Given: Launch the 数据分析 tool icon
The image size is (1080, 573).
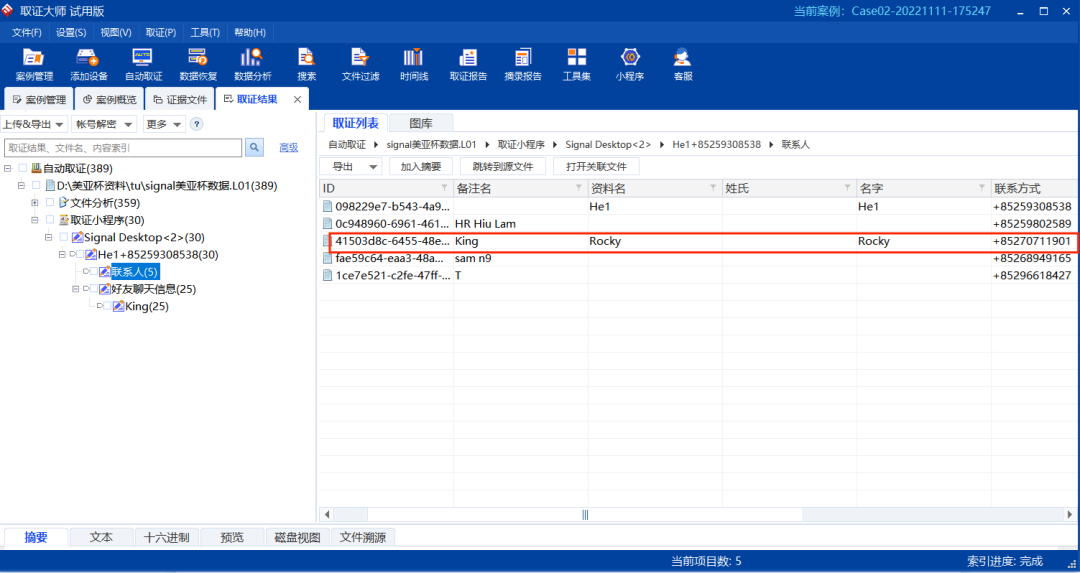Looking at the screenshot, I should pyautogui.click(x=252, y=64).
